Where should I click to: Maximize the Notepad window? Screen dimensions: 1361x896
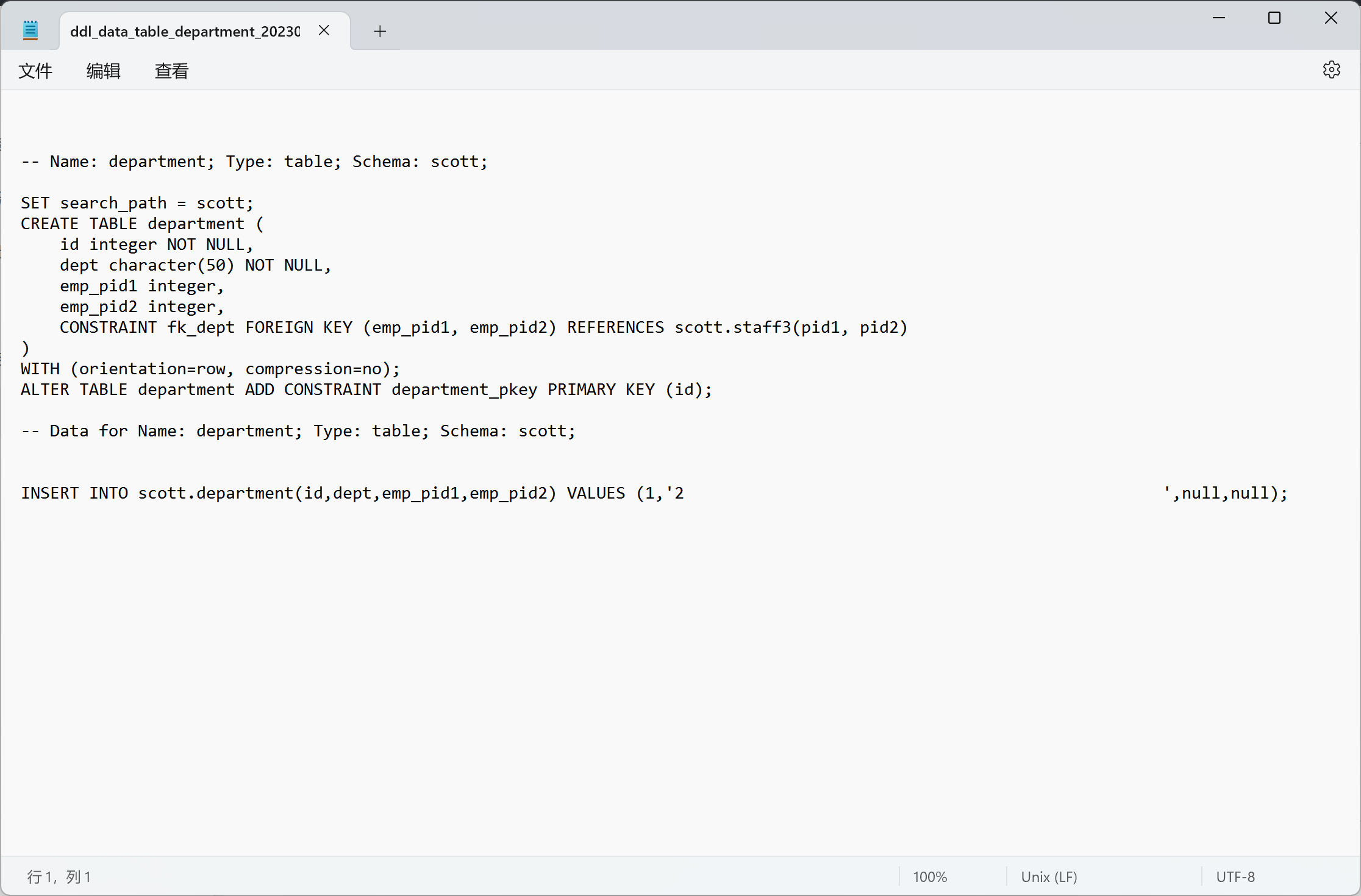1274,18
